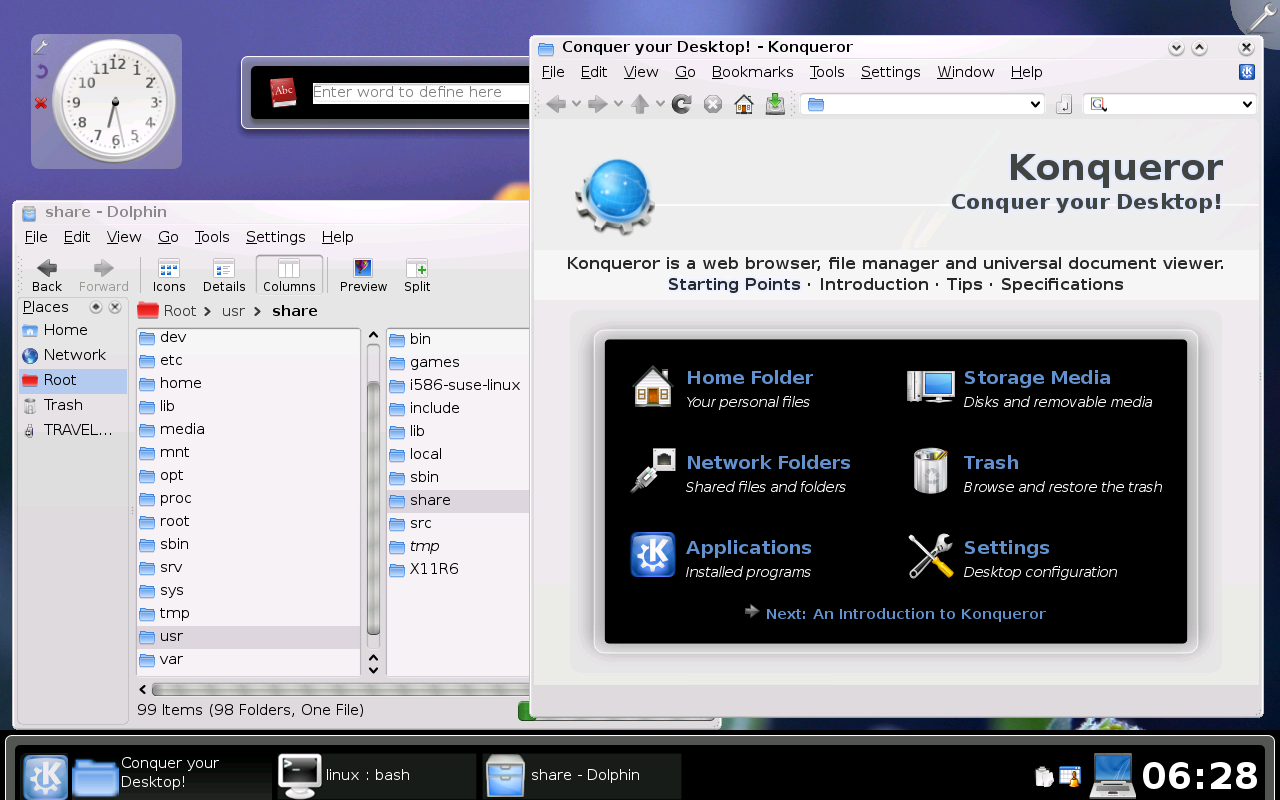Click scroll down arrow of Dolphin first column
1280x800 pixels.
373,669
